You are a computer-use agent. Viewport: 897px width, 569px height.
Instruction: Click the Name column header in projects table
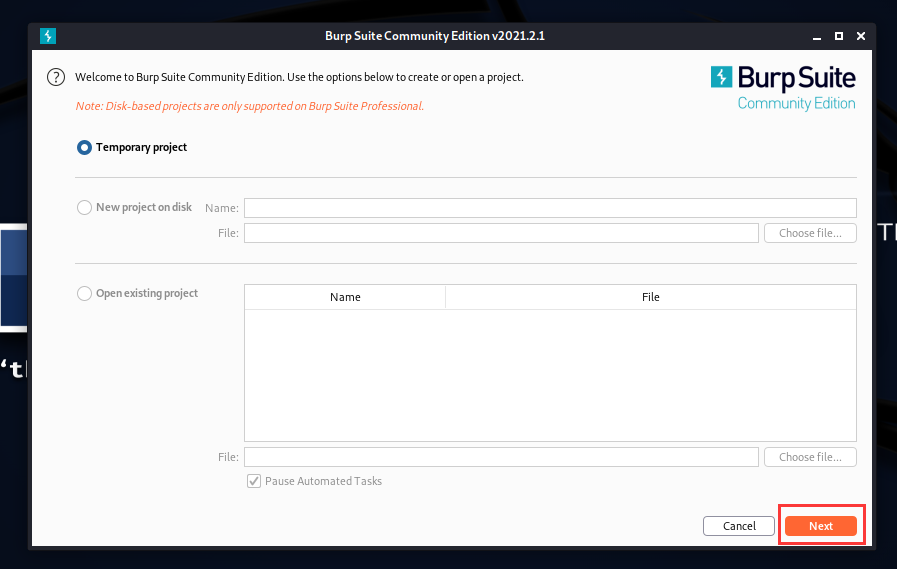click(345, 297)
